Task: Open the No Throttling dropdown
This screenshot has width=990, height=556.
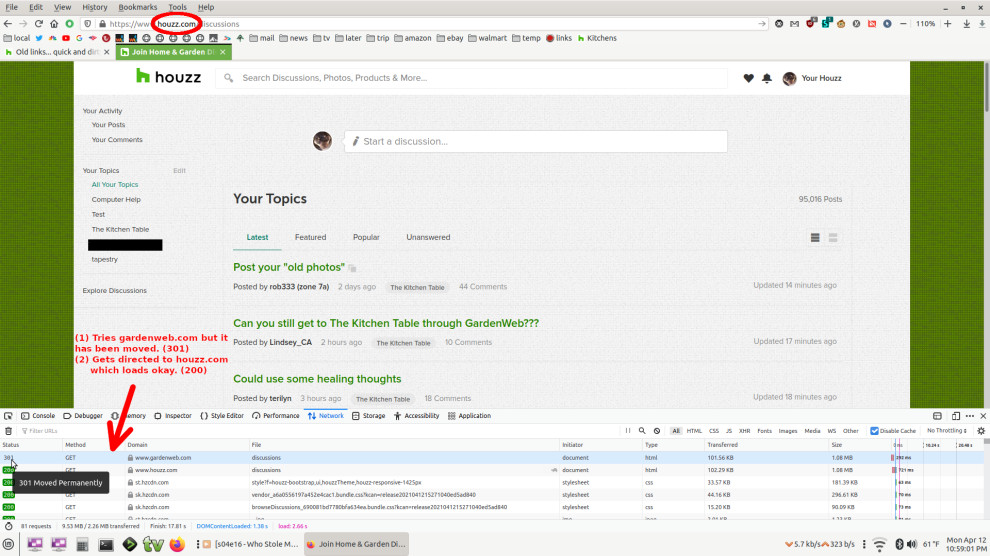Action: tap(946, 431)
